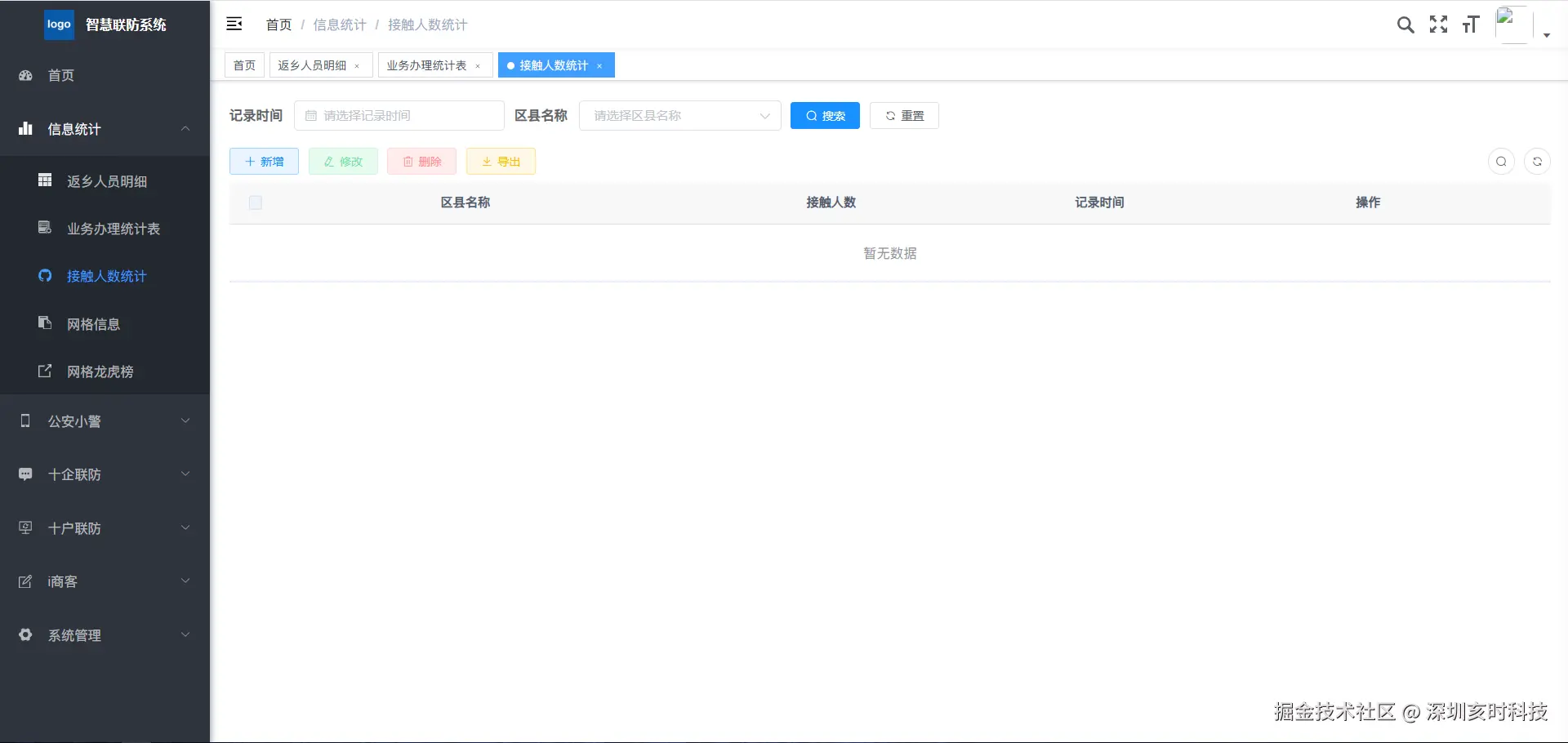The width and height of the screenshot is (1568, 743).
Task: Click the 新增 add button
Action: pos(264,162)
